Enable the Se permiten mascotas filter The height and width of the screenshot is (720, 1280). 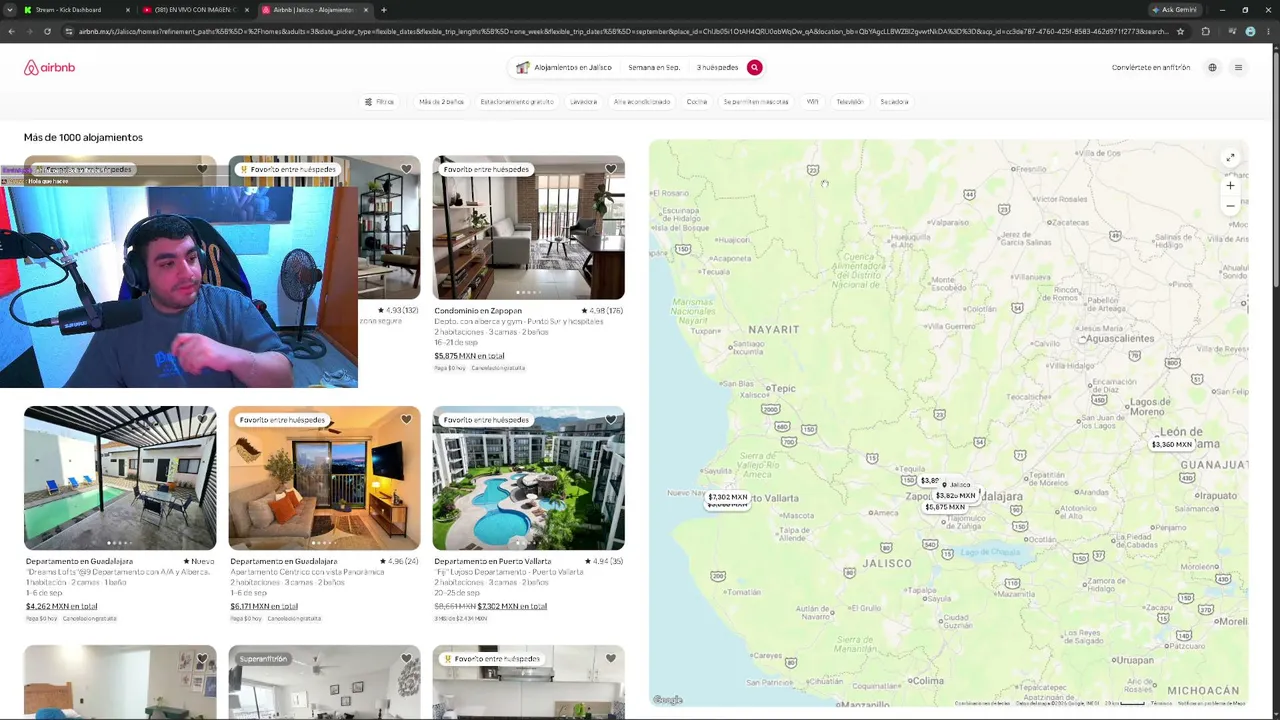pos(756,101)
